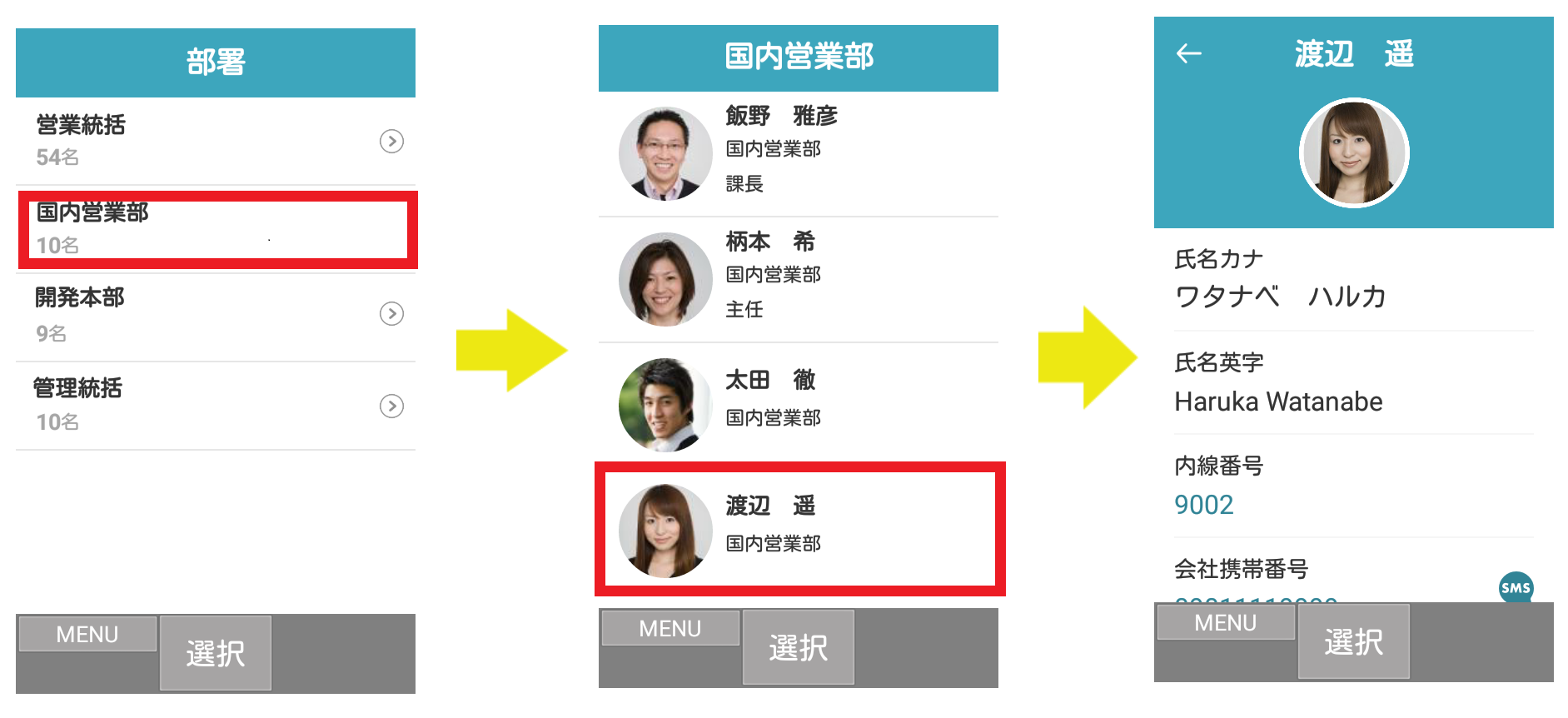This screenshot has width=1568, height=718.
Task: Click MENU button on profile screen
Action: (x=1226, y=622)
